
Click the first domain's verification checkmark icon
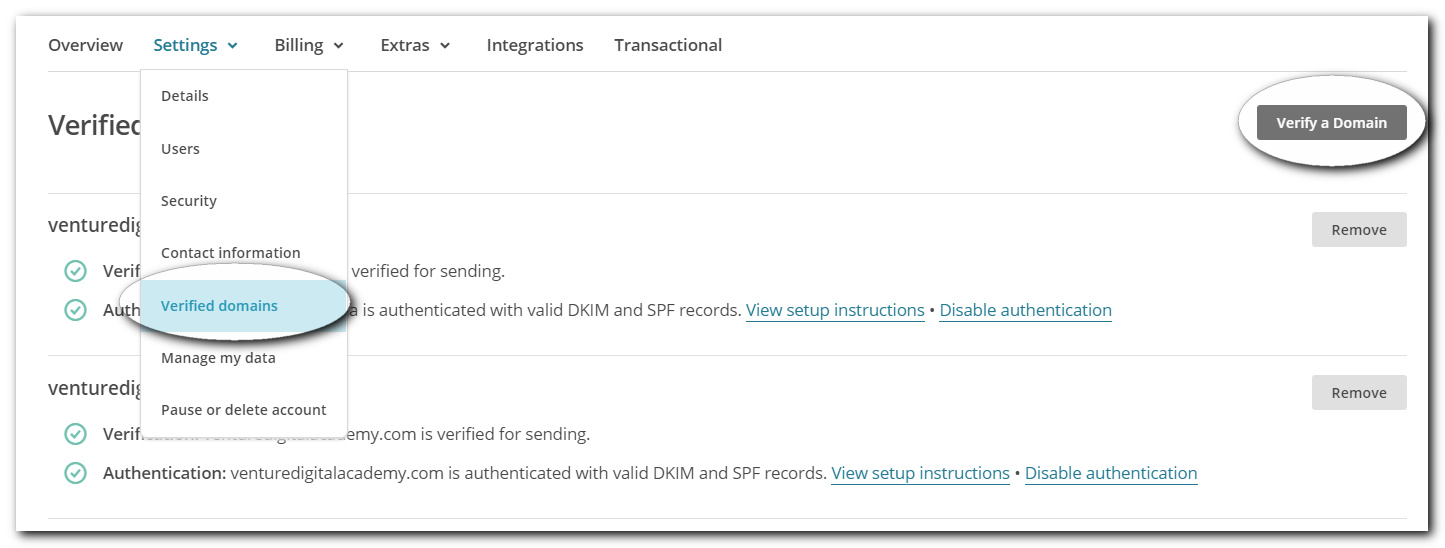[75, 271]
